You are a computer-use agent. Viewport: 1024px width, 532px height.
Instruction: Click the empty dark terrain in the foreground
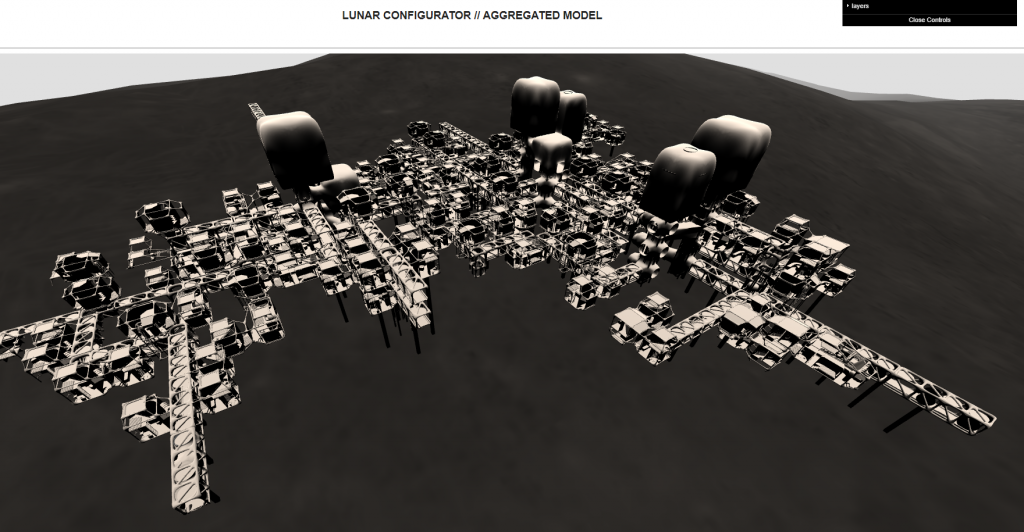500,450
